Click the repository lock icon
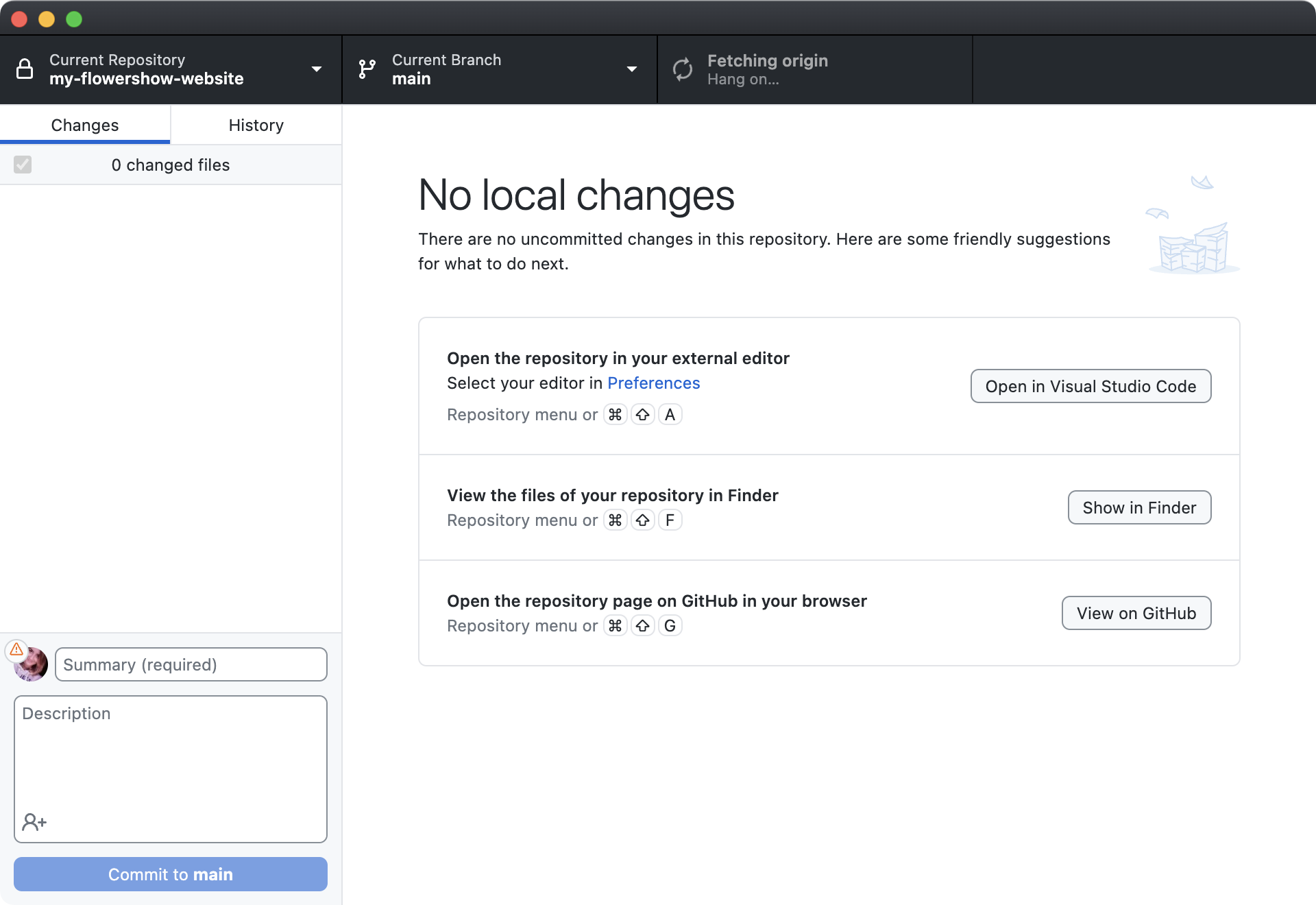This screenshot has width=1316, height=905. 25,69
